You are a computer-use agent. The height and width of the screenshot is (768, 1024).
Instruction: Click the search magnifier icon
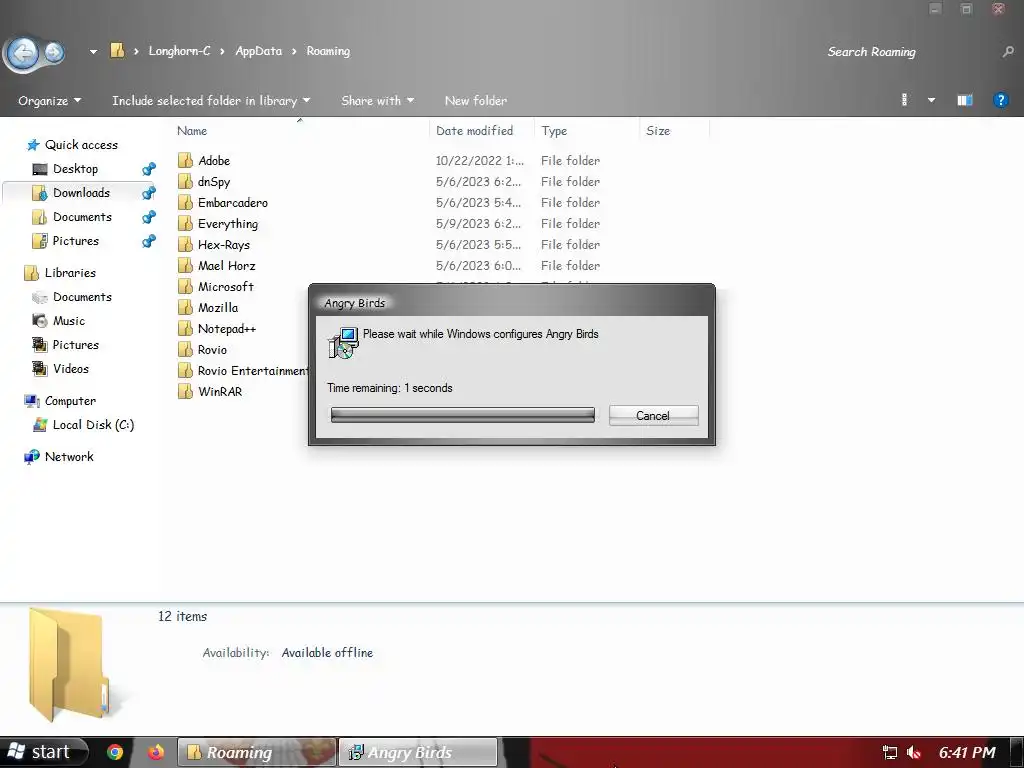pyautogui.click(x=1008, y=52)
